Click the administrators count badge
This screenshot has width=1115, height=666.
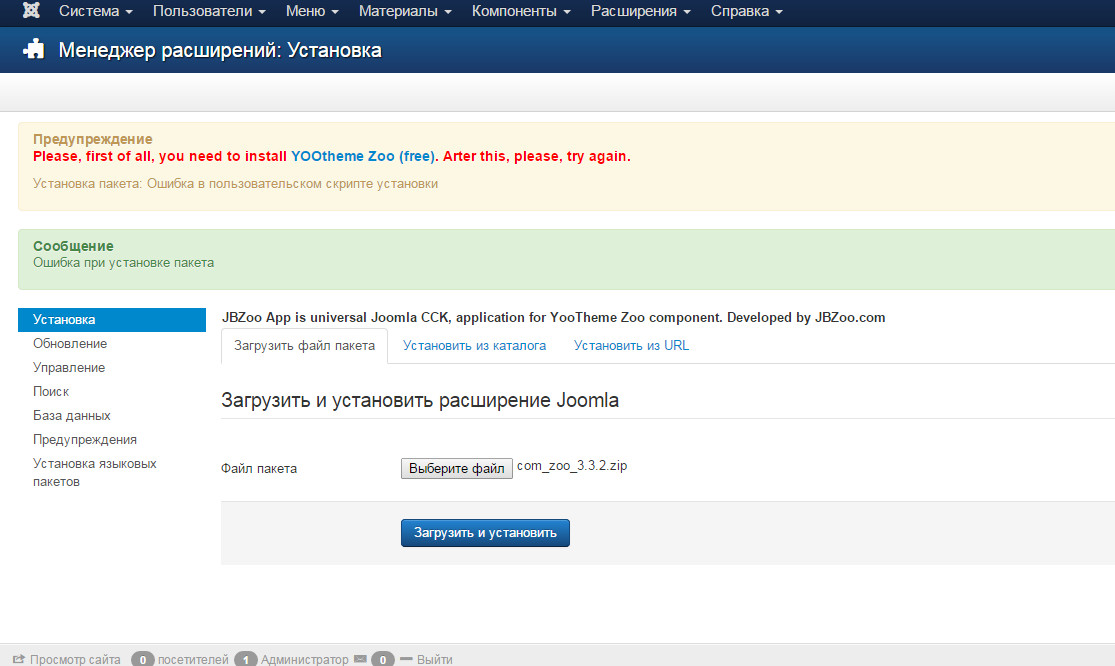point(246,659)
